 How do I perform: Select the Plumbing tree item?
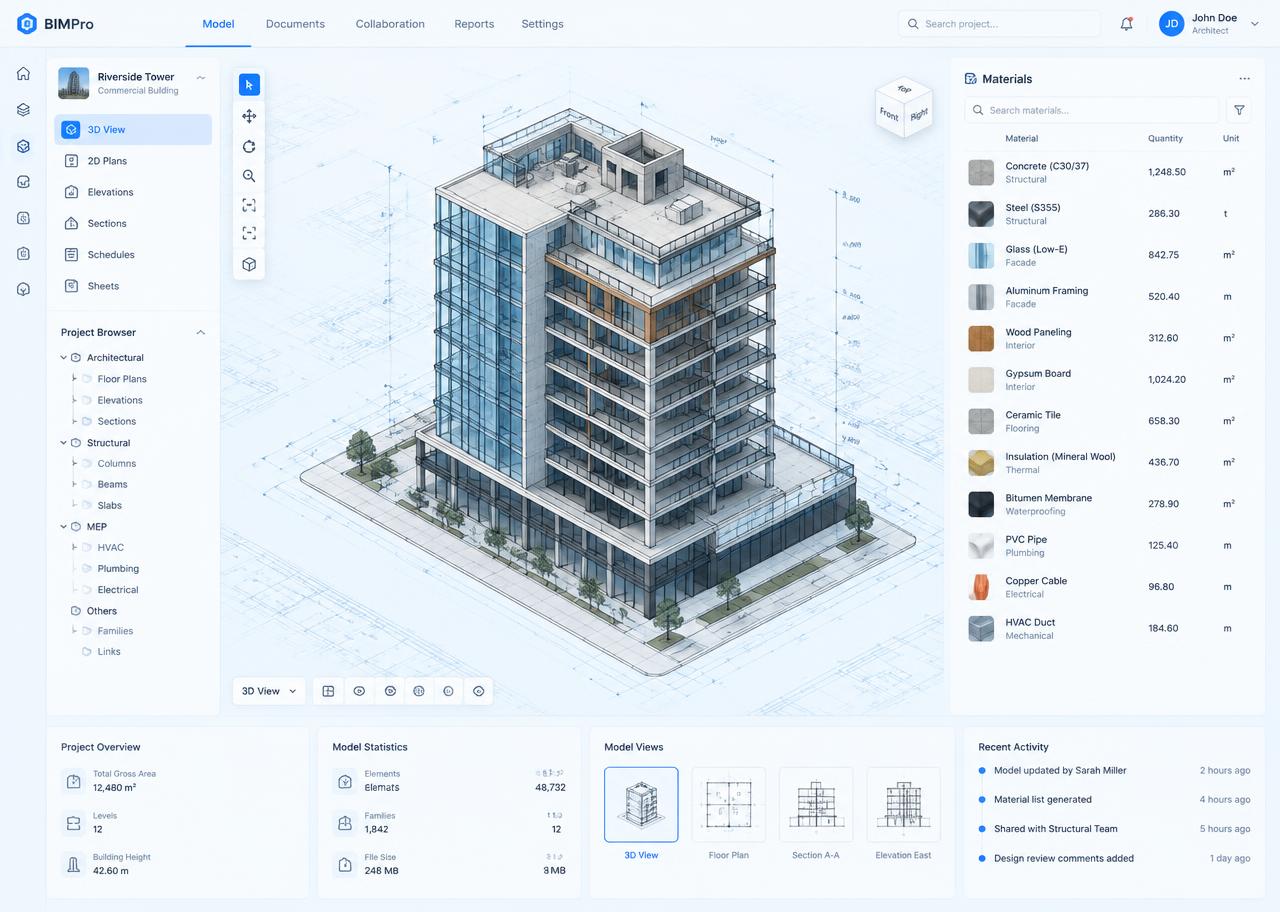(118, 569)
